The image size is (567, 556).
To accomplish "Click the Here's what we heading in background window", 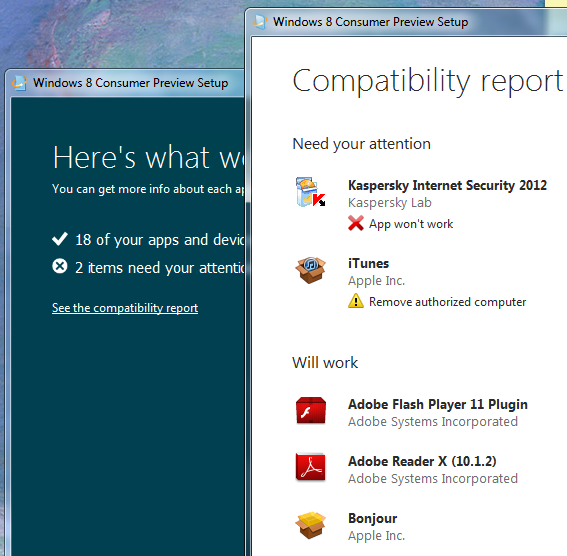I will point(149,157).
